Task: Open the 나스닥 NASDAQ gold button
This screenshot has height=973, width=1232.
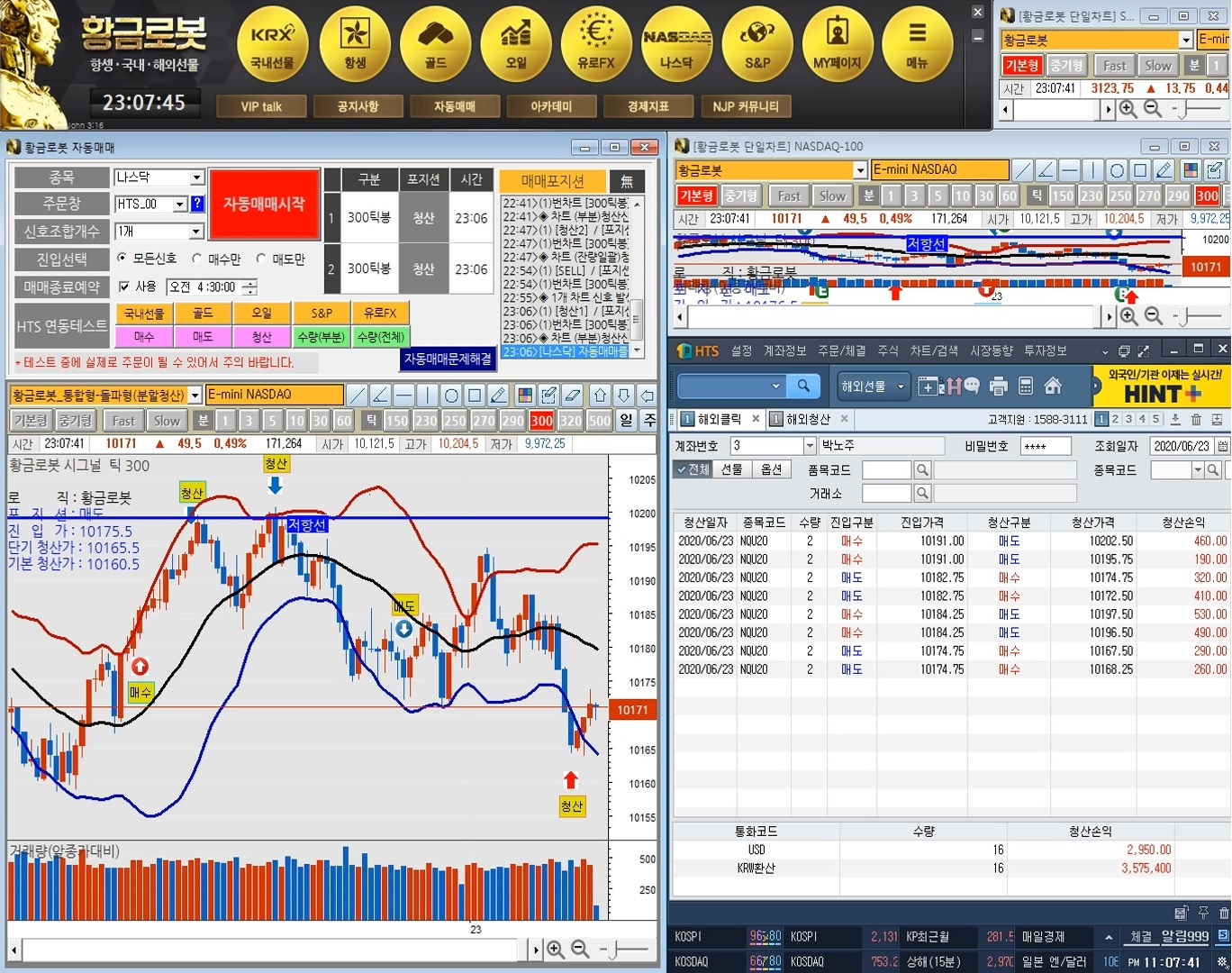Action: pos(676,43)
